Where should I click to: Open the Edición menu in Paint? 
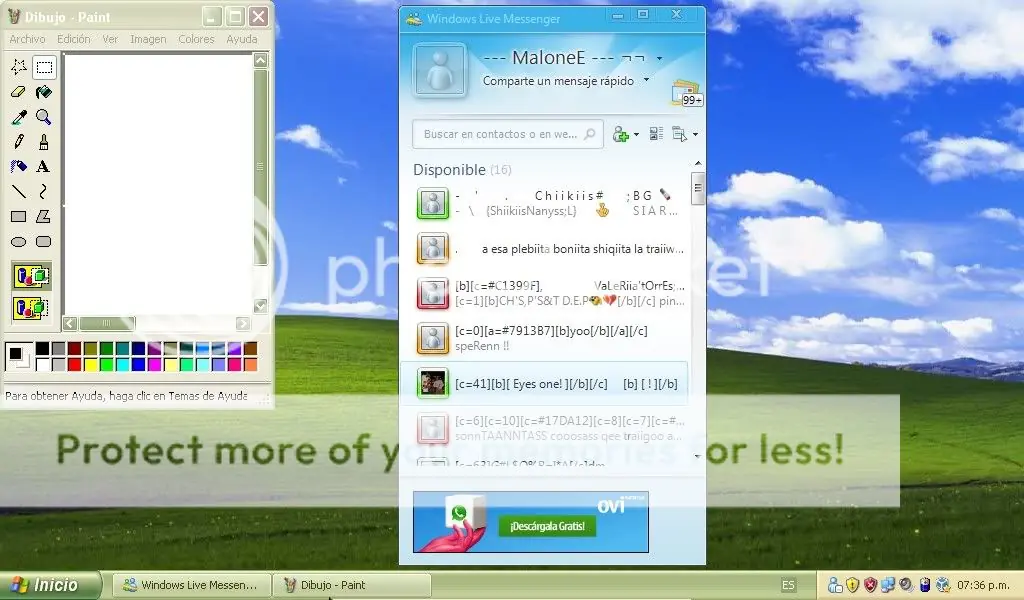pos(74,39)
